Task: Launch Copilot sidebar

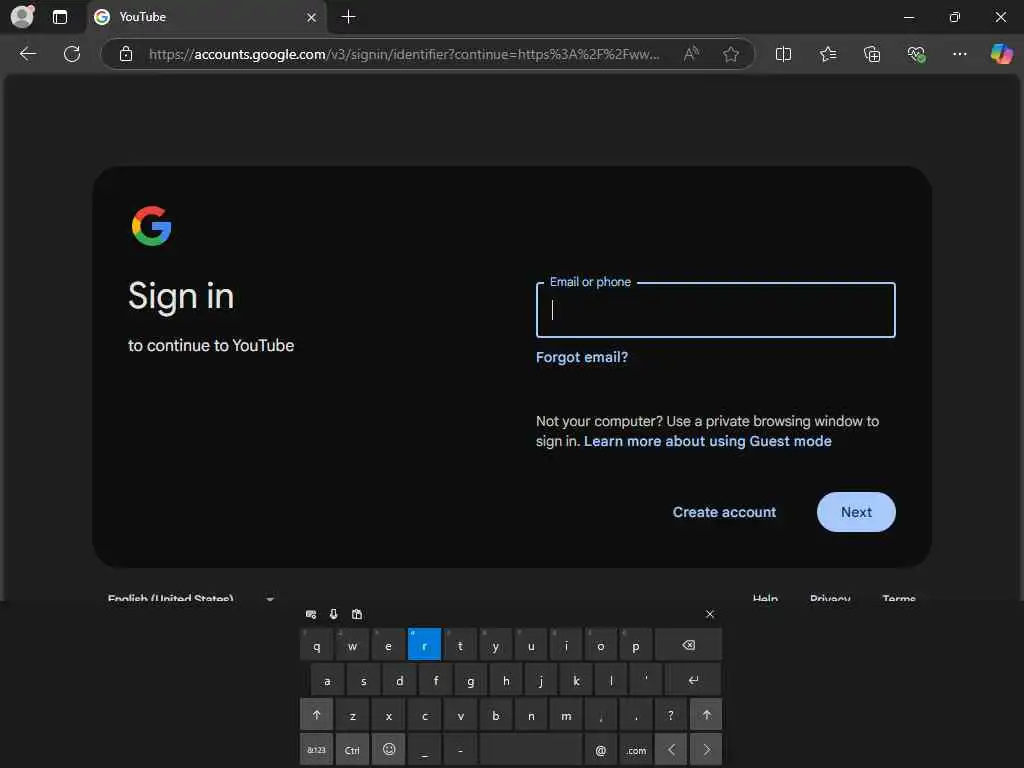Action: click(1001, 54)
